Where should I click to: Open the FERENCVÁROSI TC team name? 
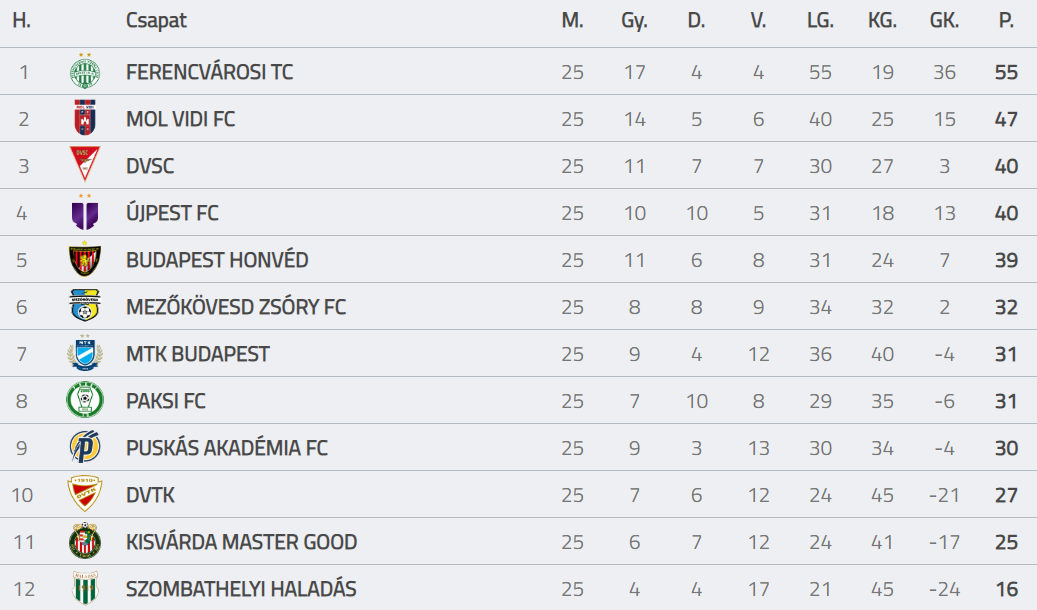(210, 71)
